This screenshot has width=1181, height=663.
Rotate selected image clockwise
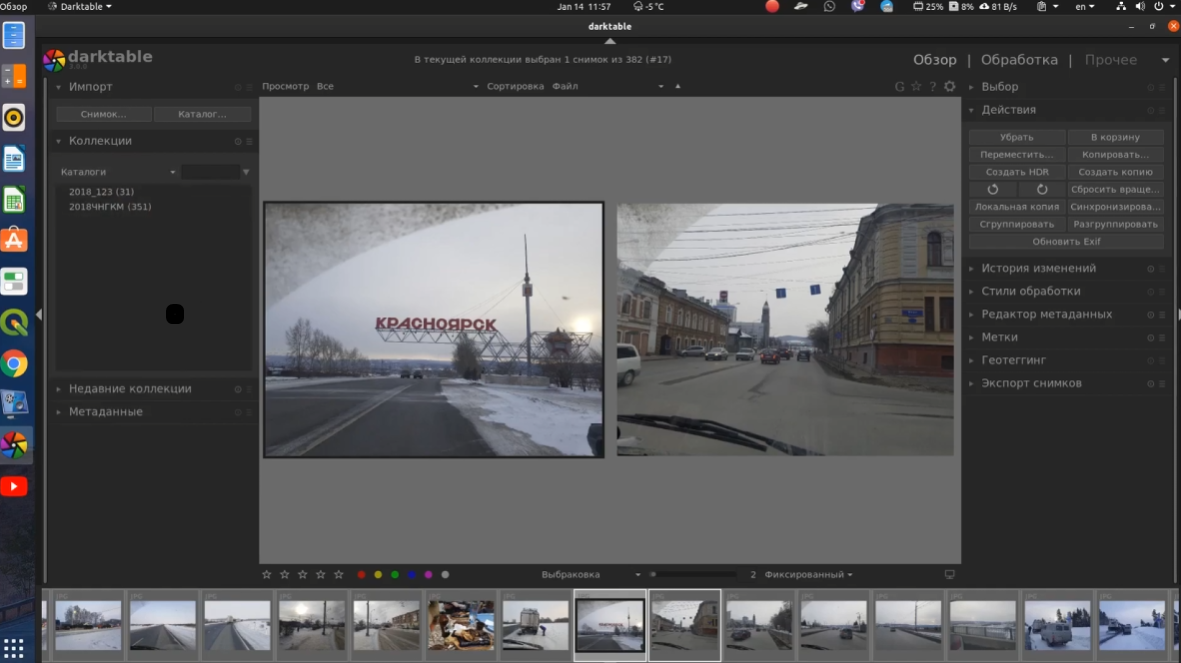(1042, 189)
